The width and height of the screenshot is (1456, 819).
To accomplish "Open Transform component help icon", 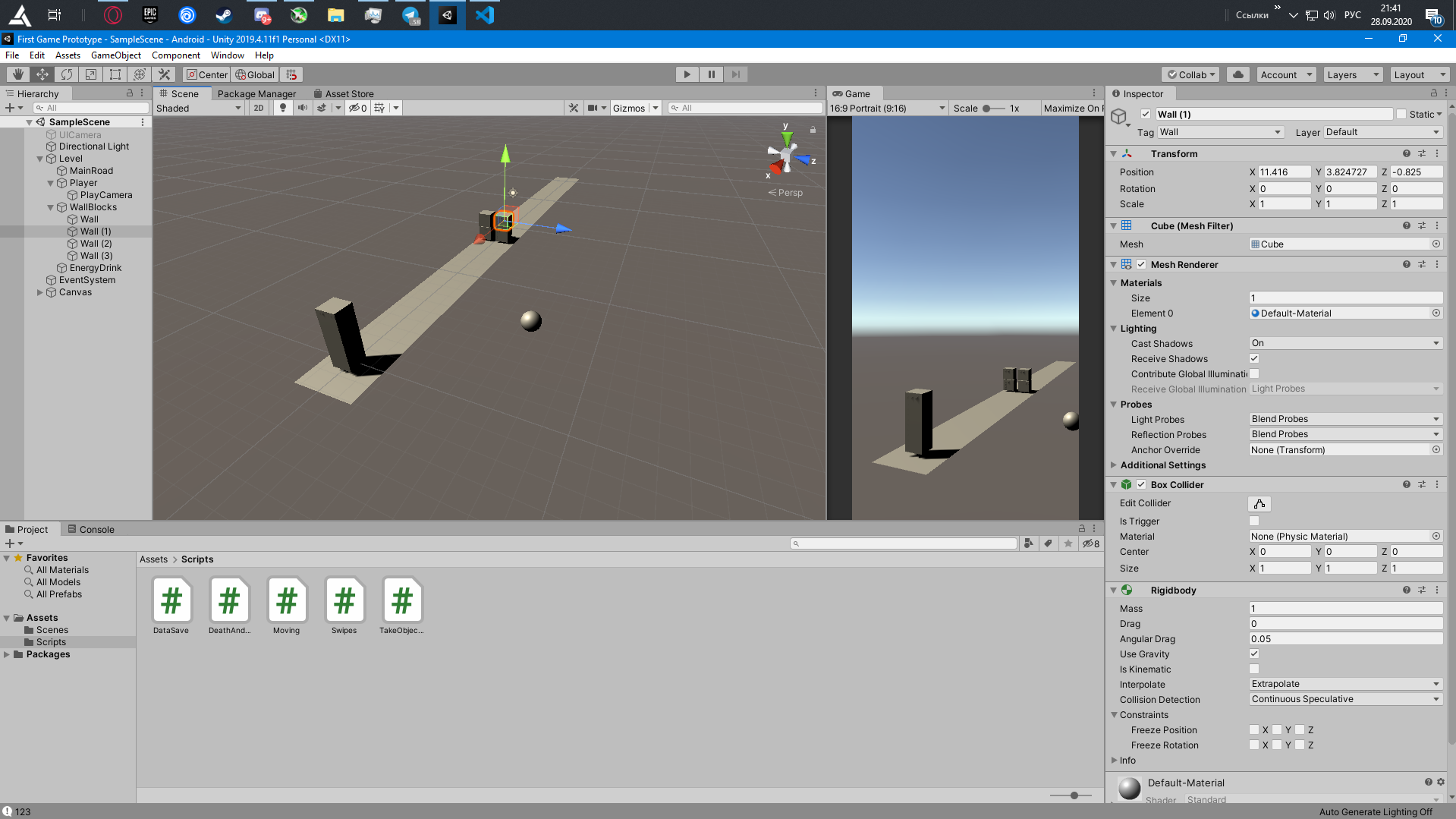I will [x=1406, y=153].
